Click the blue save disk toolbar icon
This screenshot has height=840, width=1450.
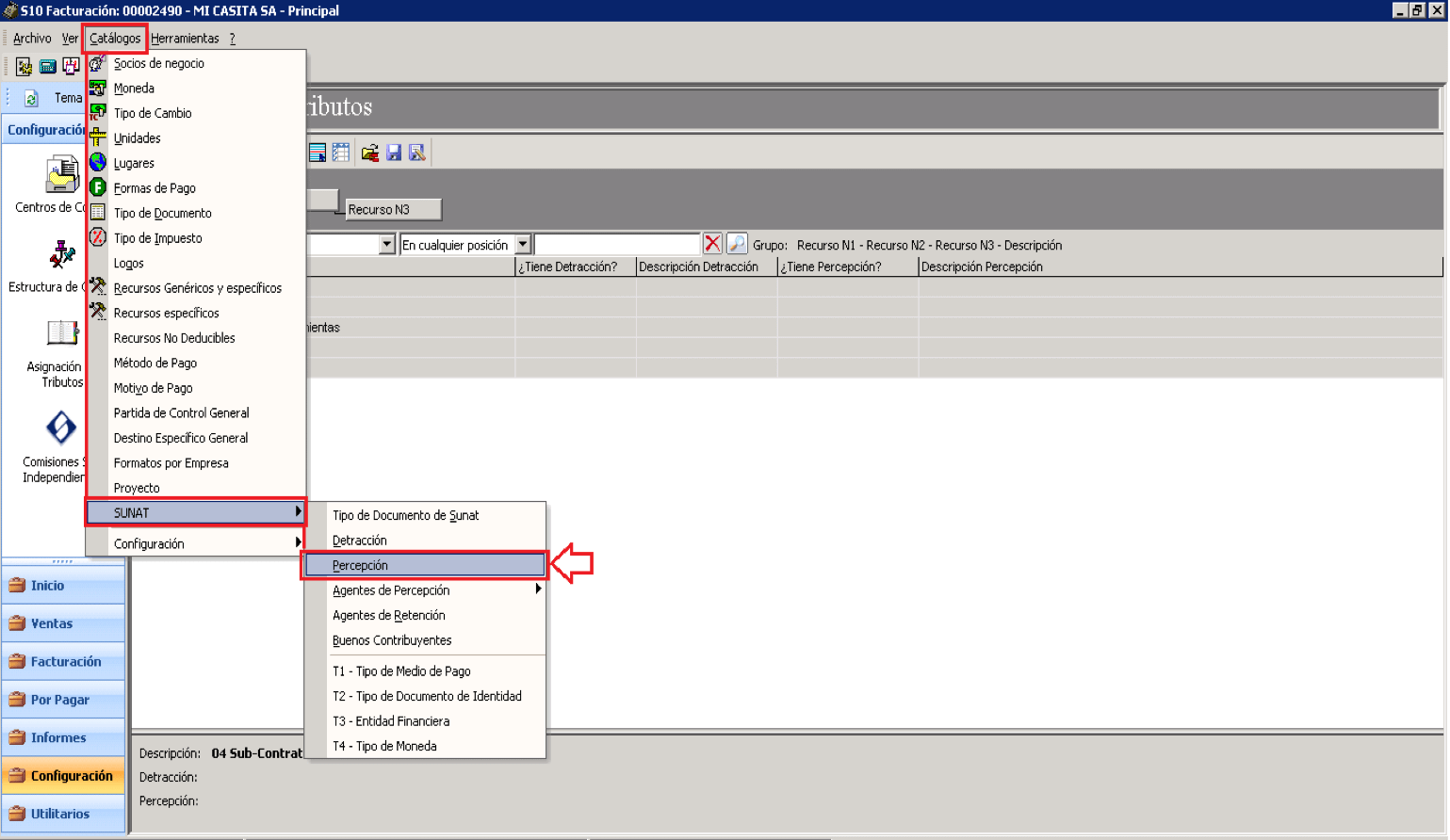(x=394, y=153)
